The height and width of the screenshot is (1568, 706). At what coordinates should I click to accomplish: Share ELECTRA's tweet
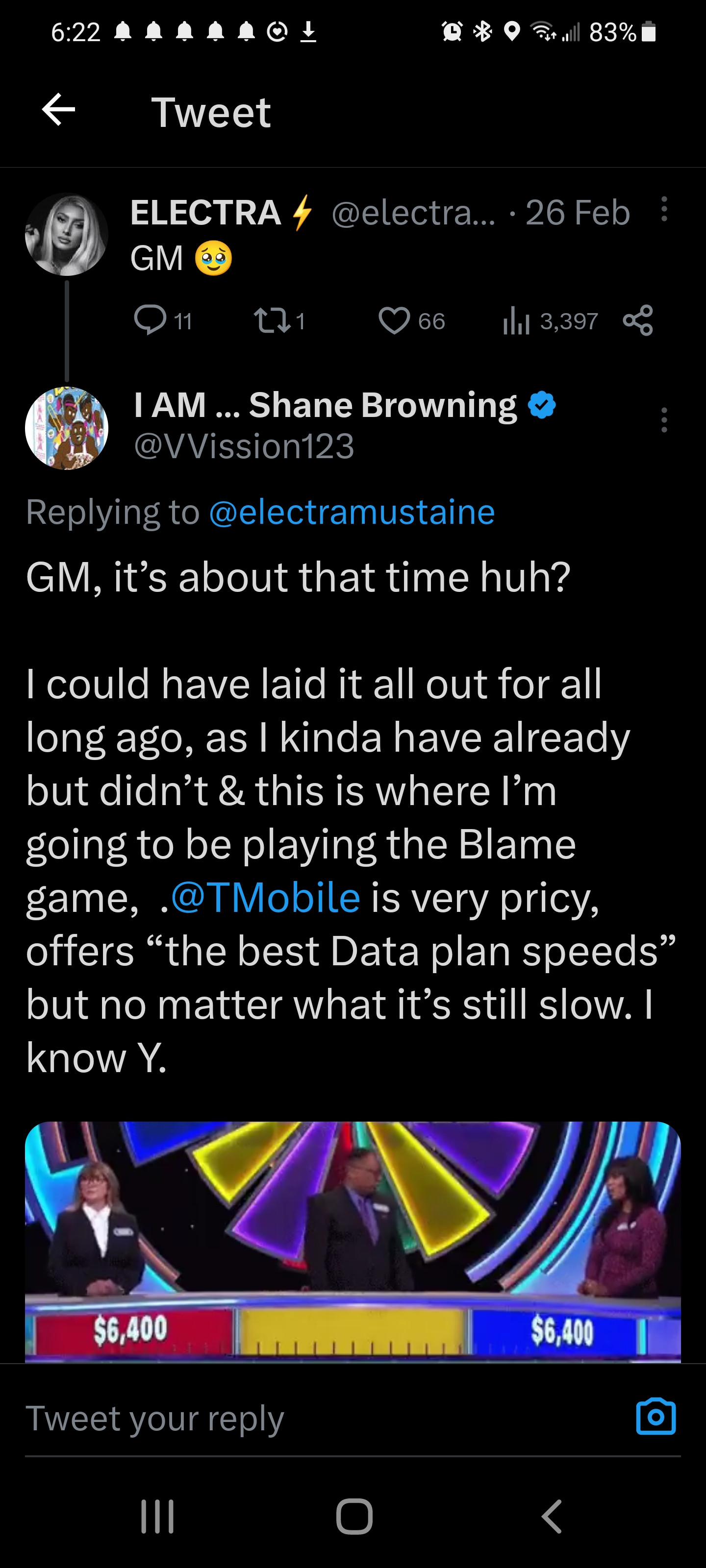[638, 320]
